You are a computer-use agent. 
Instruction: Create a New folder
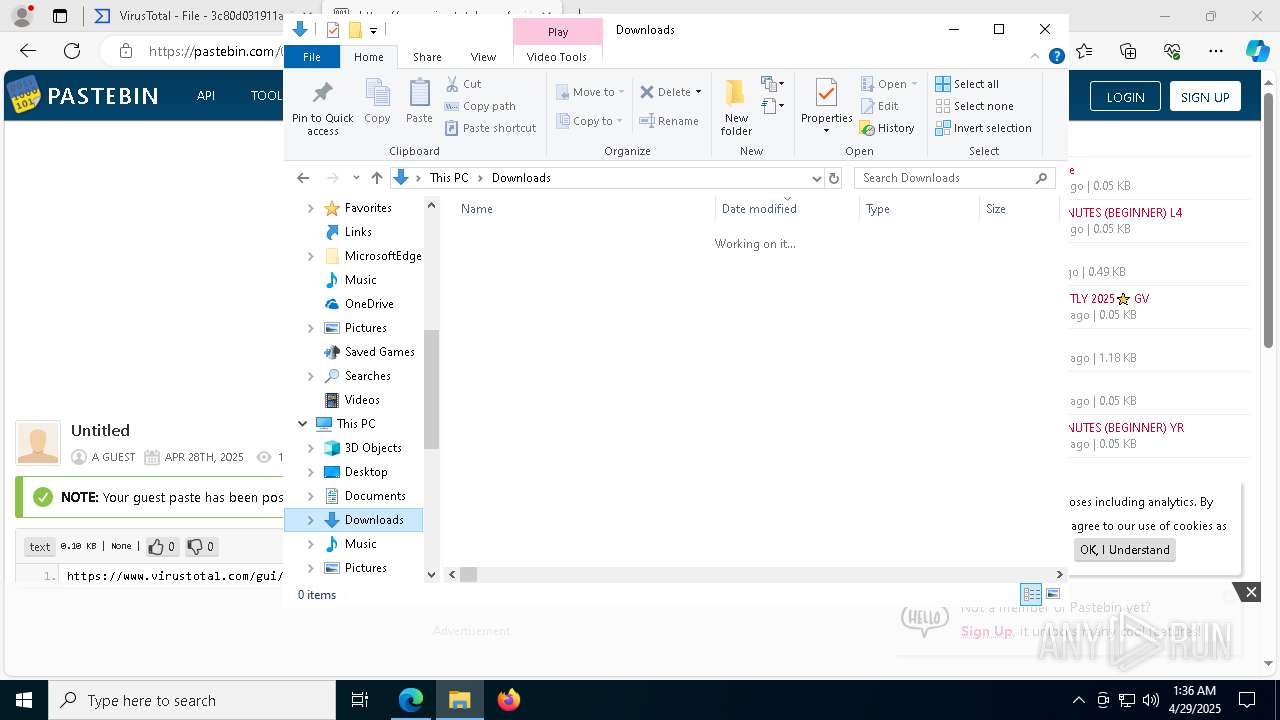click(736, 107)
